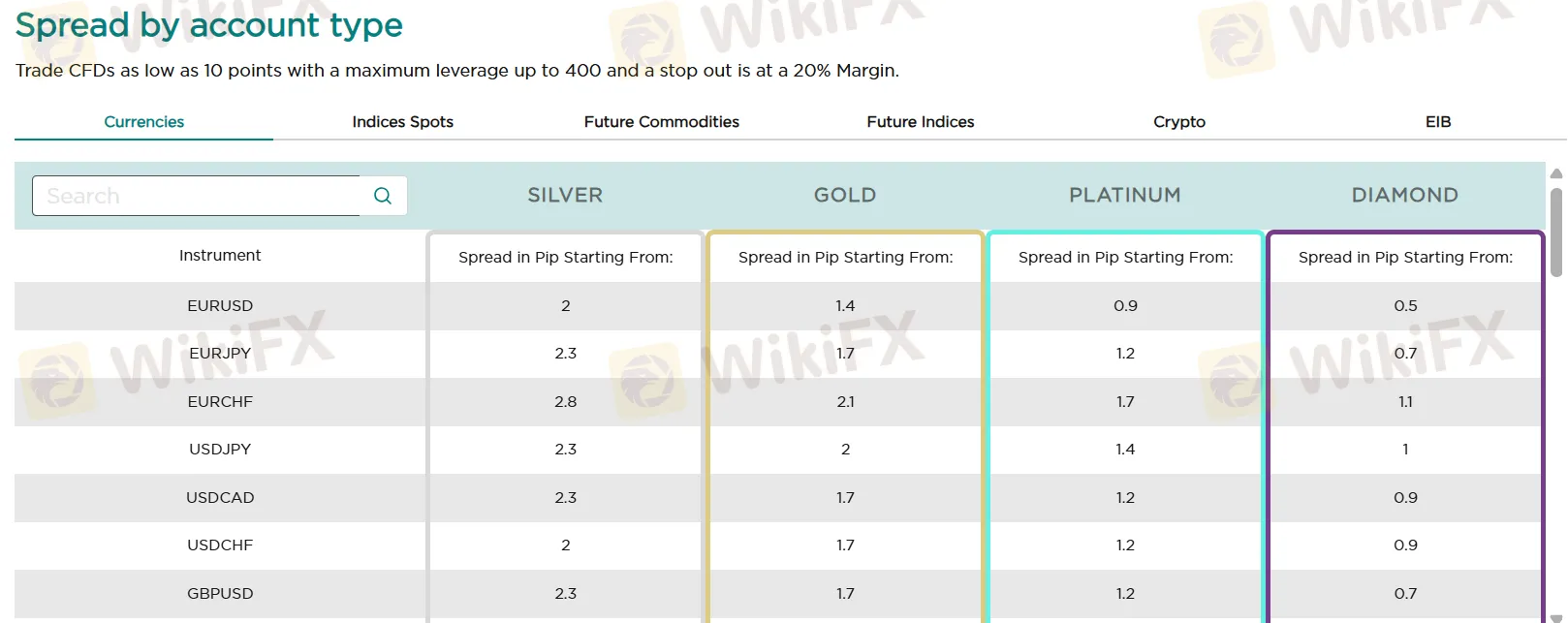The height and width of the screenshot is (623, 1568).
Task: Select the USDCAD instrument row
Action: pos(220,498)
